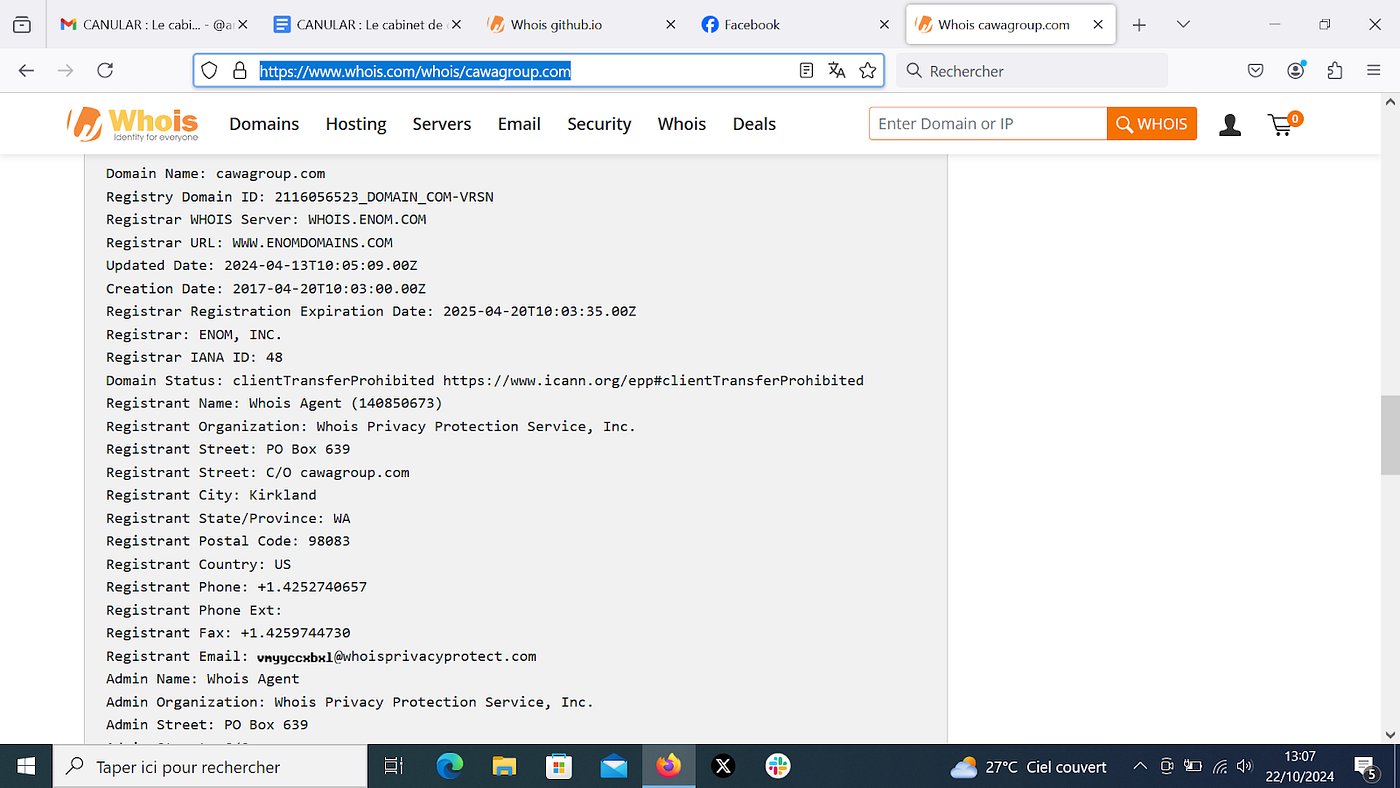Image resolution: width=1400 pixels, height=788 pixels.
Task: Close the Facebook tab
Action: (884, 25)
